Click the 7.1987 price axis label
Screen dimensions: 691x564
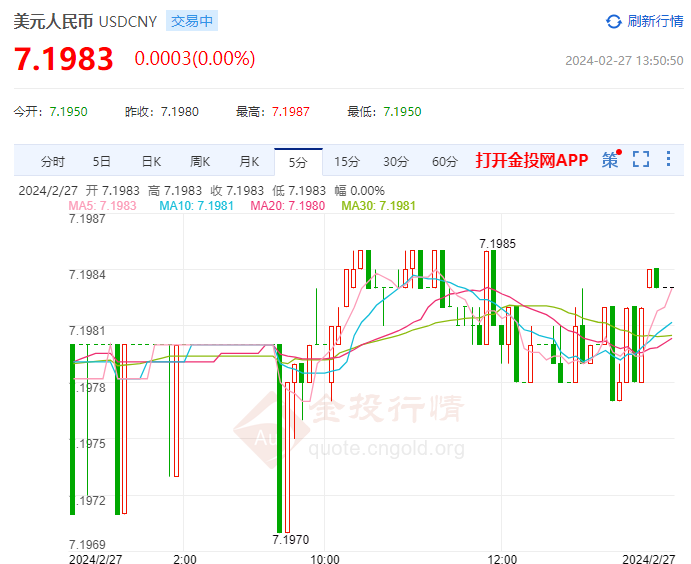(87, 219)
